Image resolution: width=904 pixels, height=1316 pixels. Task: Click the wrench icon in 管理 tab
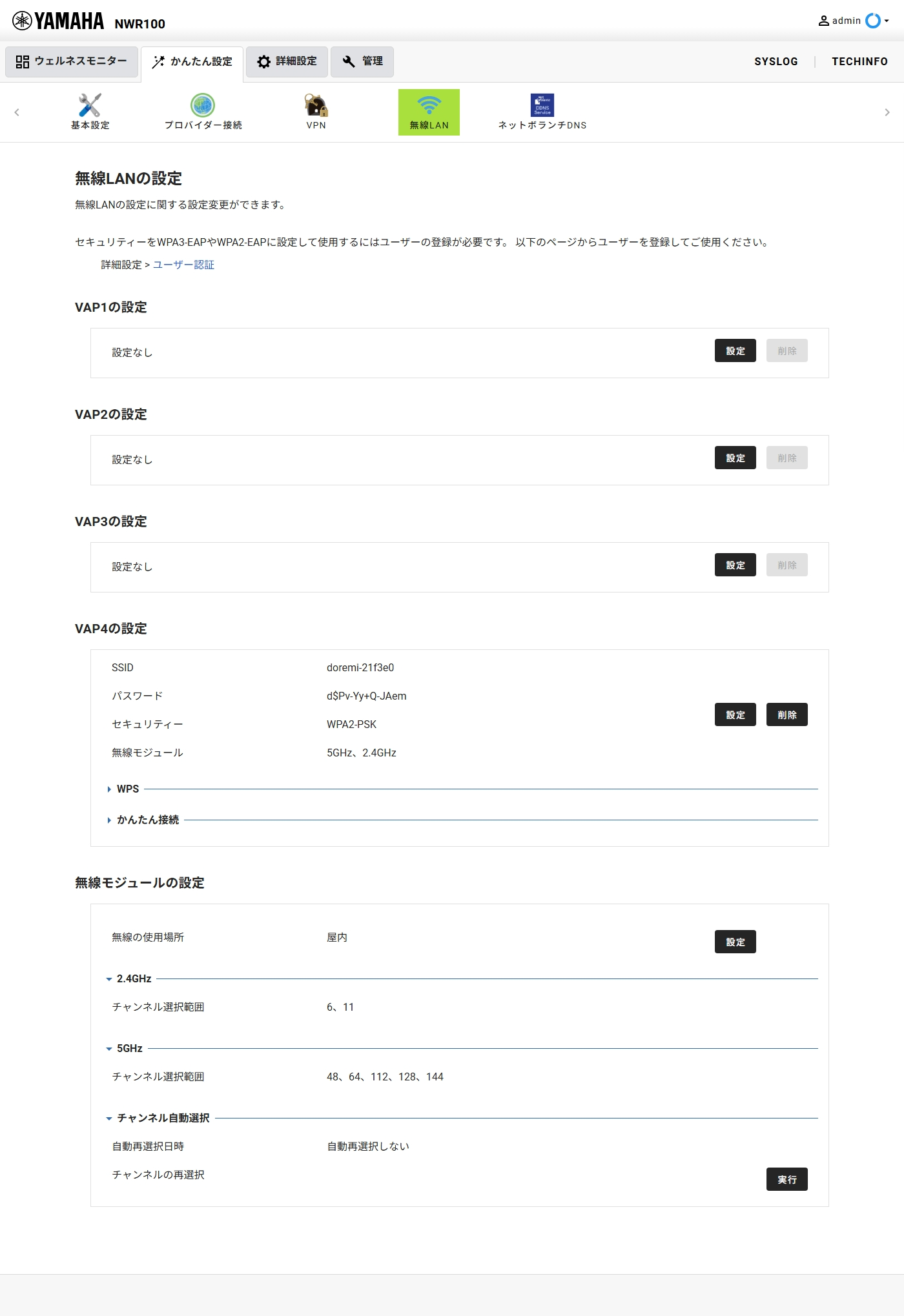click(x=349, y=61)
